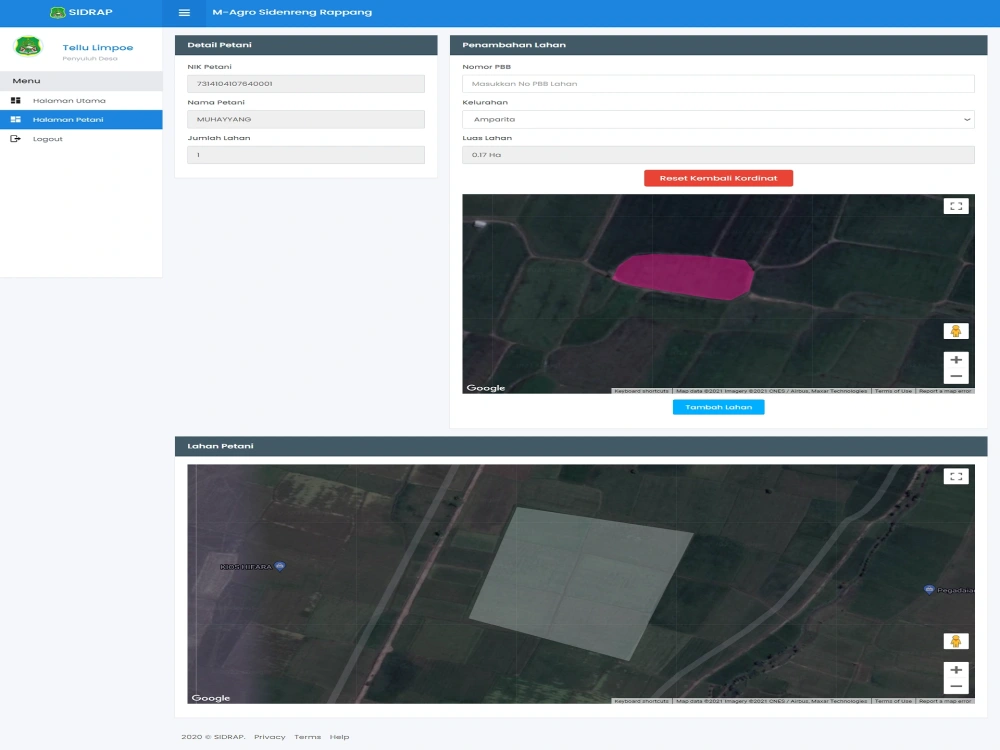Toggle fullscreen on Penambahan Lahan map
The width and height of the screenshot is (1000, 750).
click(956, 206)
